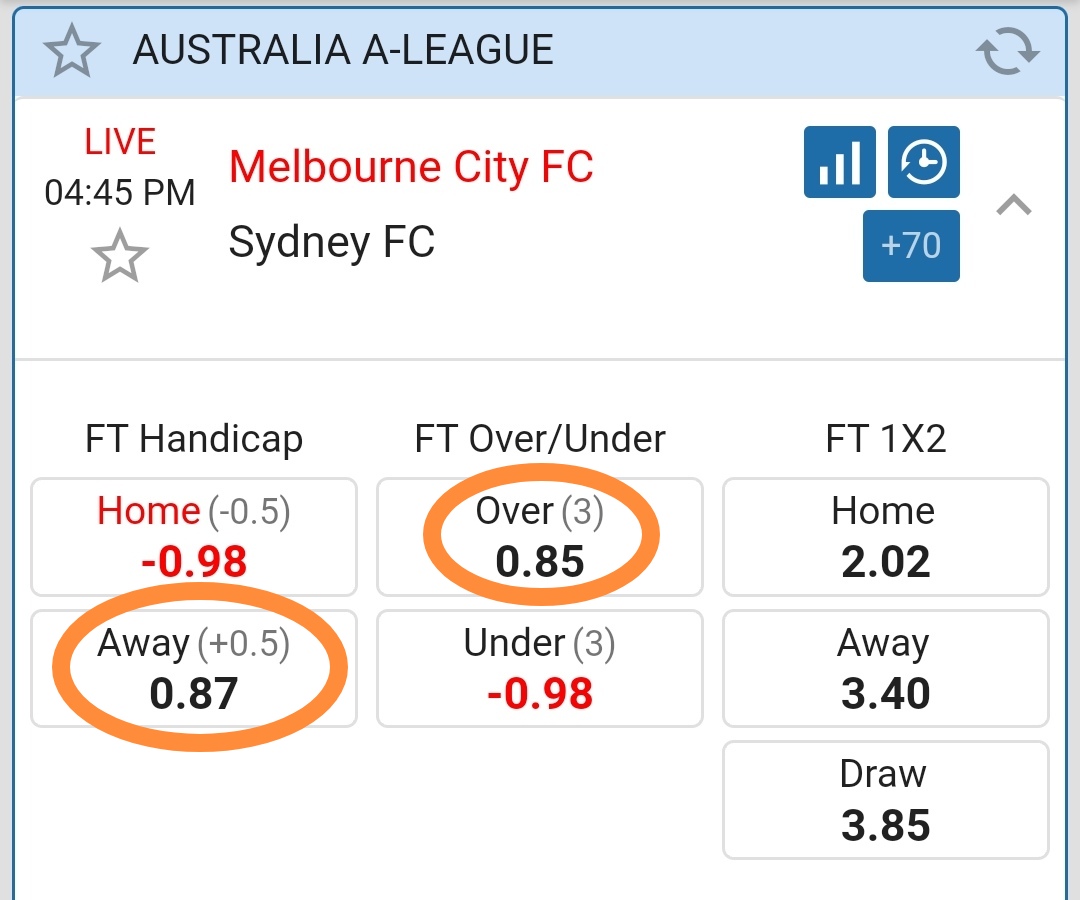Tap the AUSTRALIA A-LEAGUE league title
Image resolution: width=1080 pixels, height=900 pixels.
pos(343,51)
